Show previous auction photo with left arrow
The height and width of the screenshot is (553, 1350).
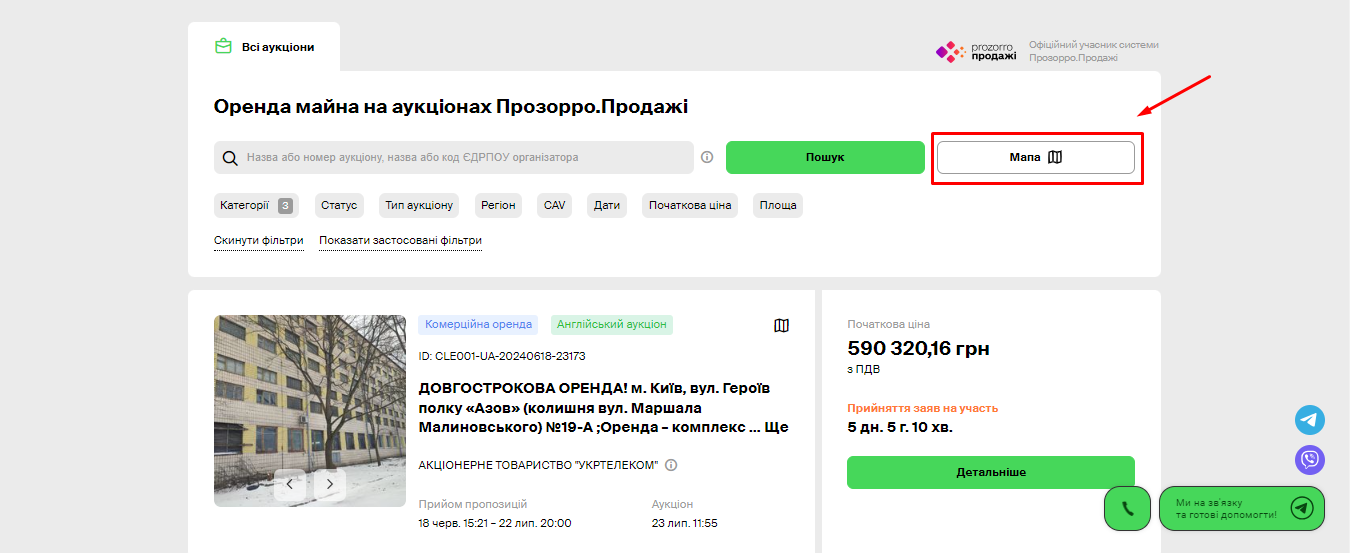pyautogui.click(x=290, y=485)
